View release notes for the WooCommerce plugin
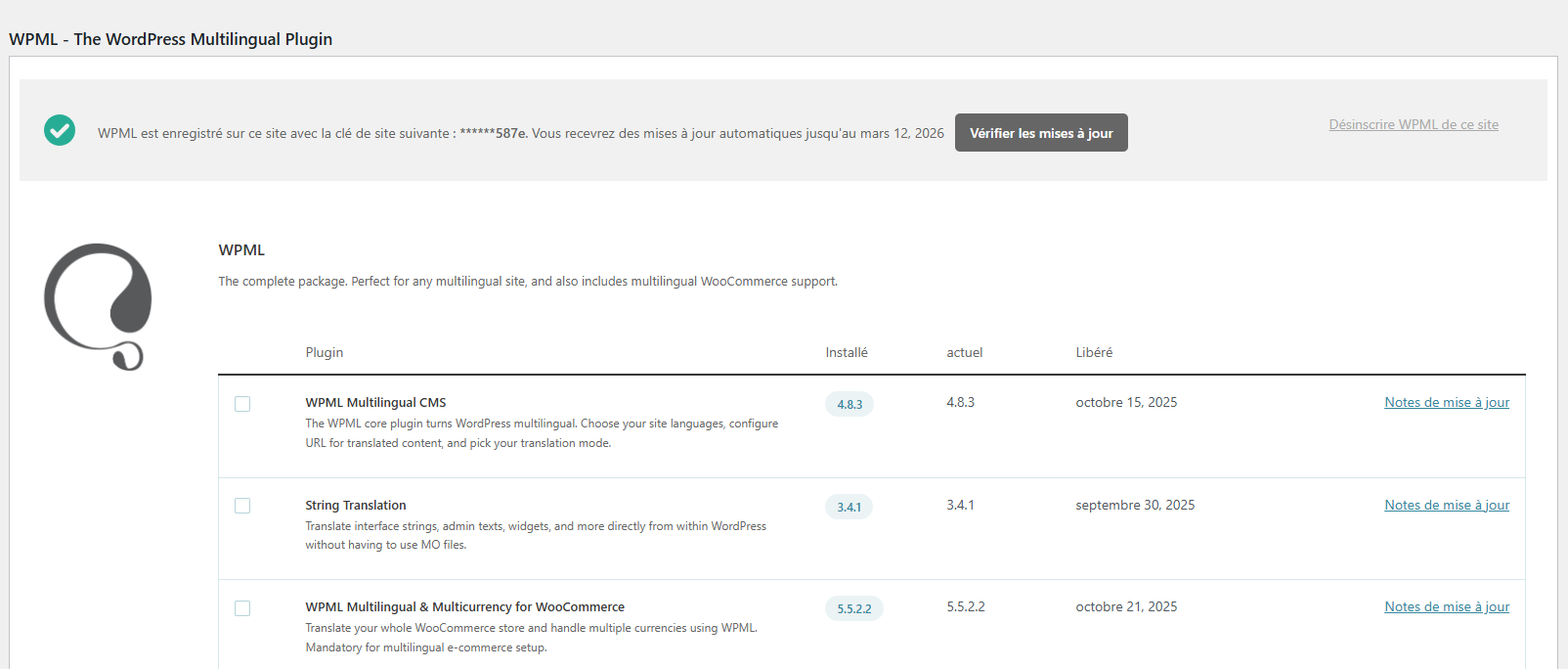 coord(1446,606)
